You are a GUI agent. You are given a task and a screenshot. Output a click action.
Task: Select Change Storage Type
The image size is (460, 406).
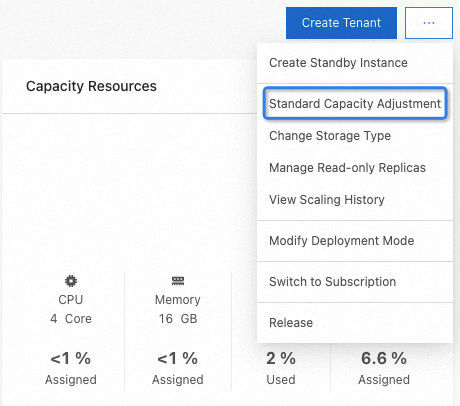(355, 136)
